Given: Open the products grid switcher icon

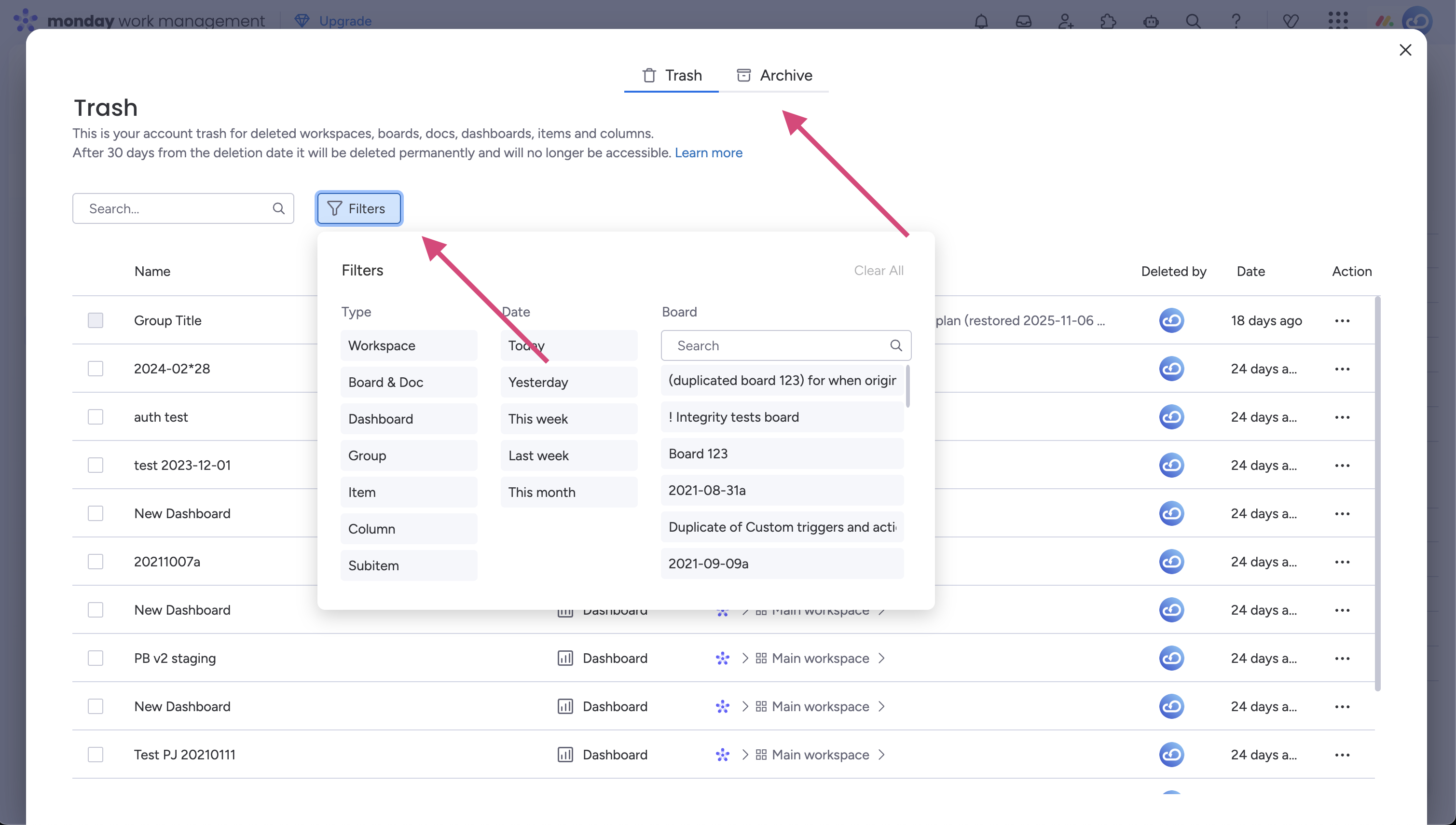Looking at the screenshot, I should click(1338, 20).
